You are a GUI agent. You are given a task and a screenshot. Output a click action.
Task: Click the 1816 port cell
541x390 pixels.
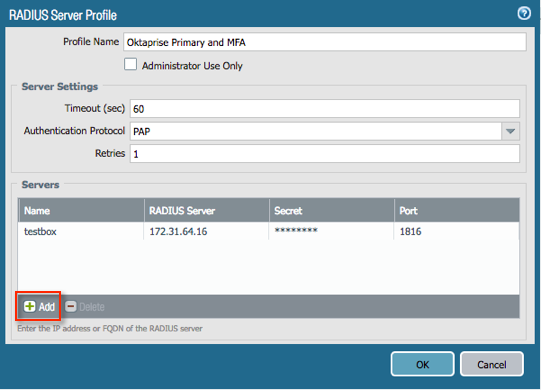(x=456, y=231)
